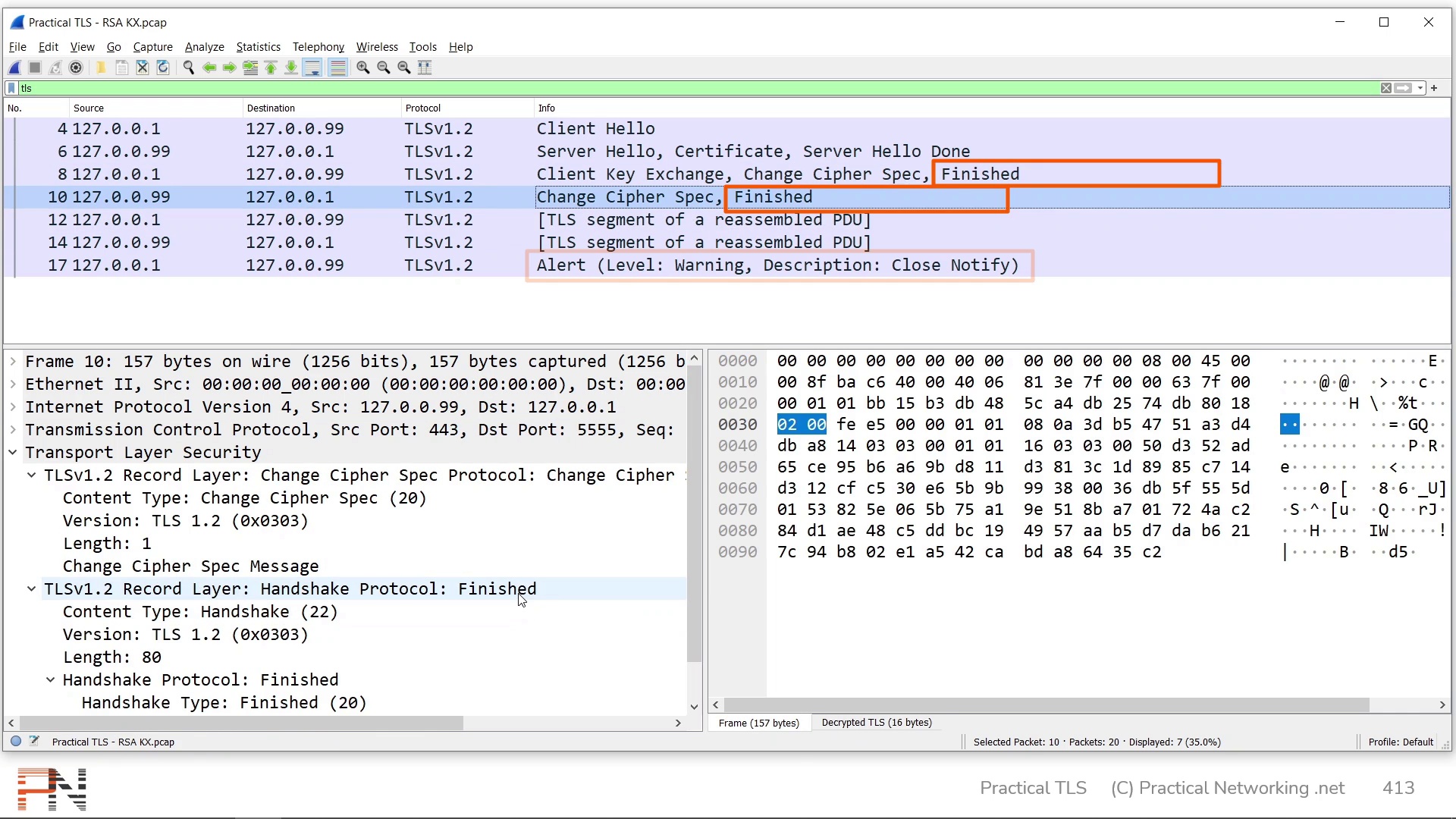Restart the current capture
The height and width of the screenshot is (819, 1456).
pyautogui.click(x=55, y=67)
